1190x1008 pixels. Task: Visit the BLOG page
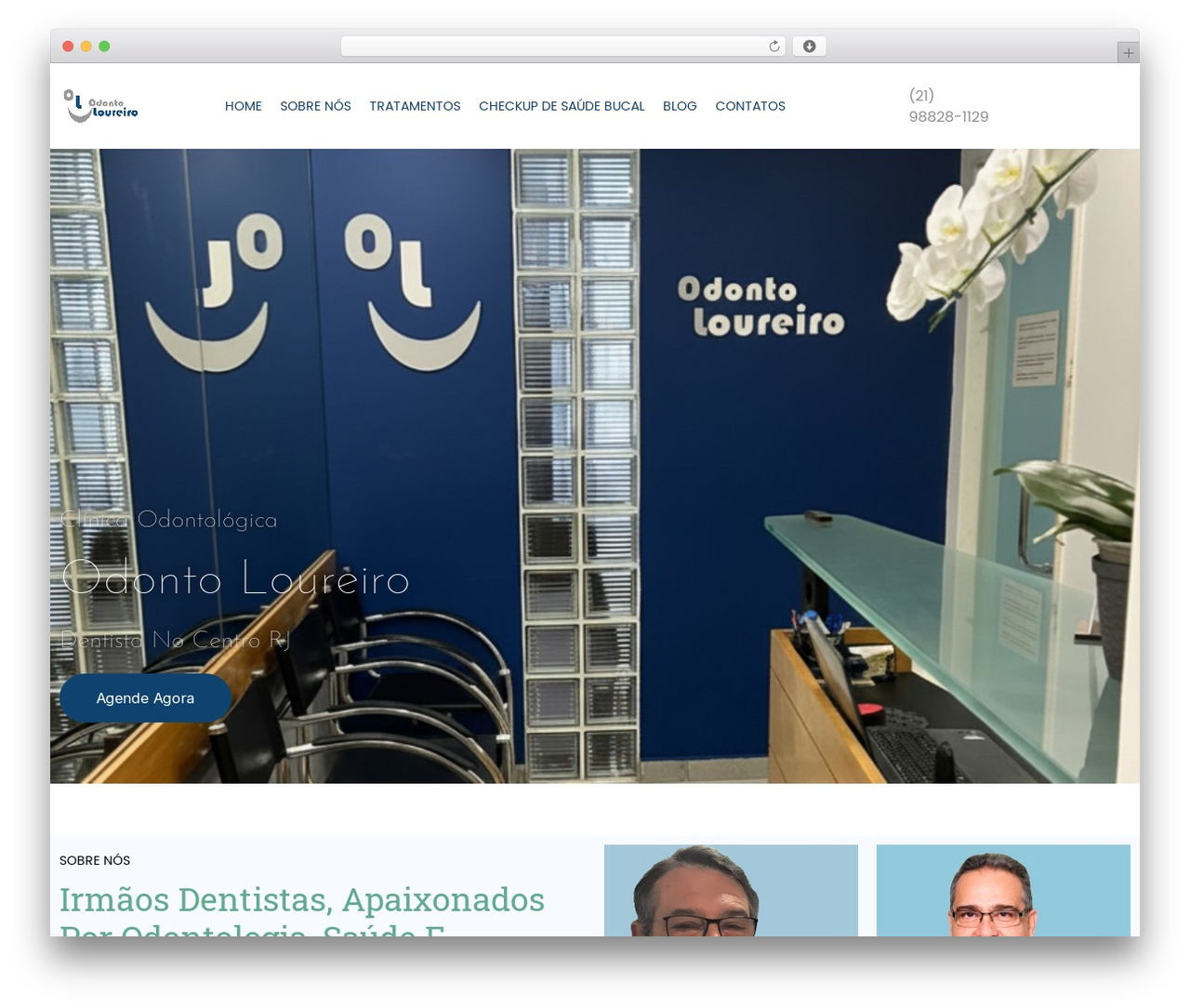click(680, 106)
